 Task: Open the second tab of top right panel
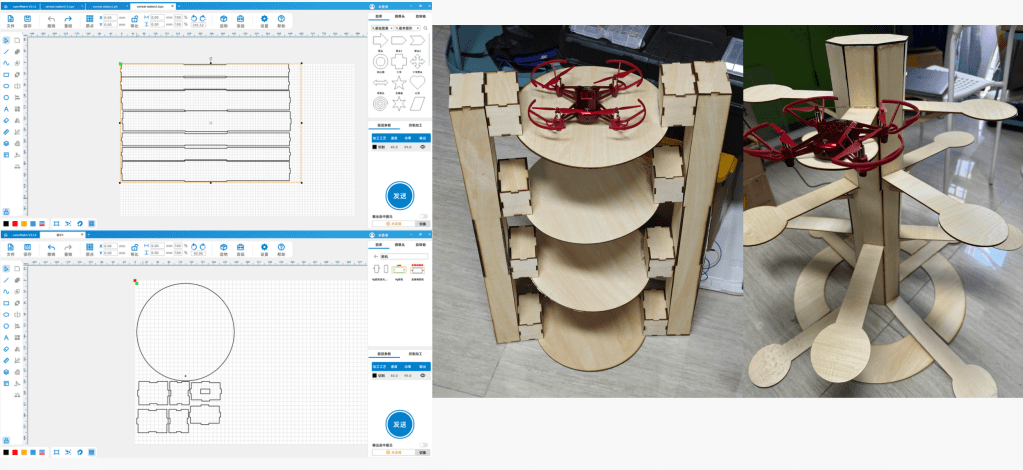tap(400, 17)
